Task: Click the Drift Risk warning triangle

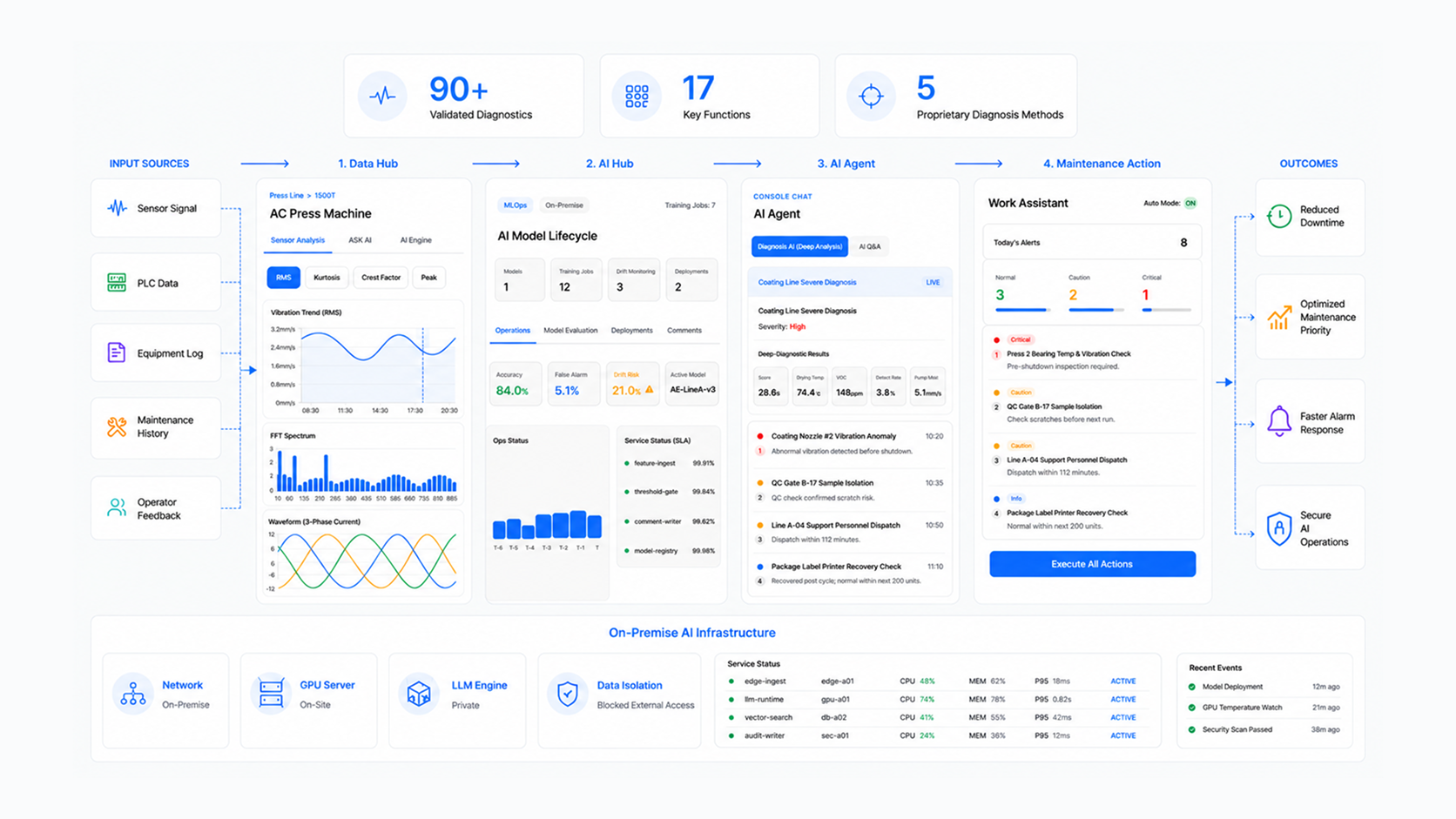Action: [x=649, y=390]
